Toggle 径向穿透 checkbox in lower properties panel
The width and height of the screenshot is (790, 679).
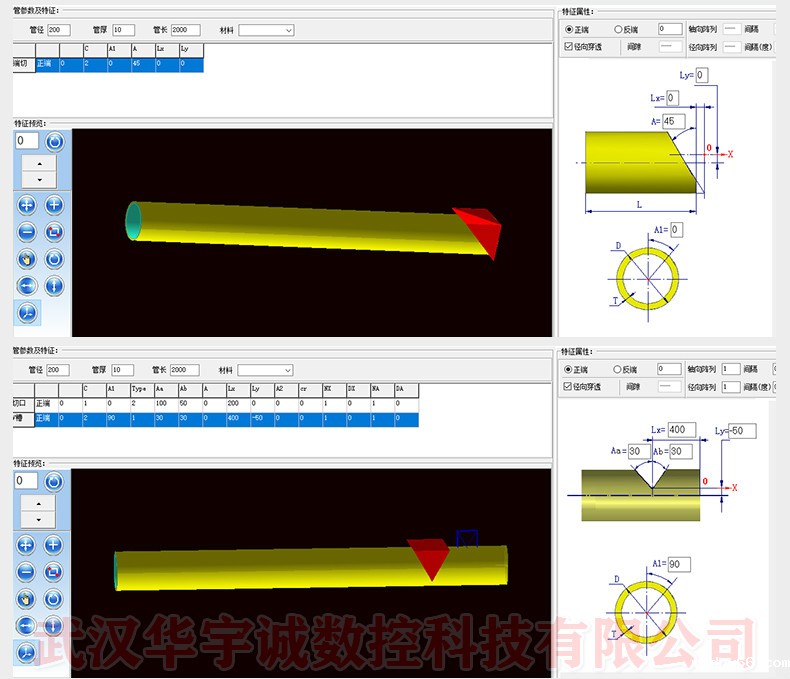click(570, 386)
